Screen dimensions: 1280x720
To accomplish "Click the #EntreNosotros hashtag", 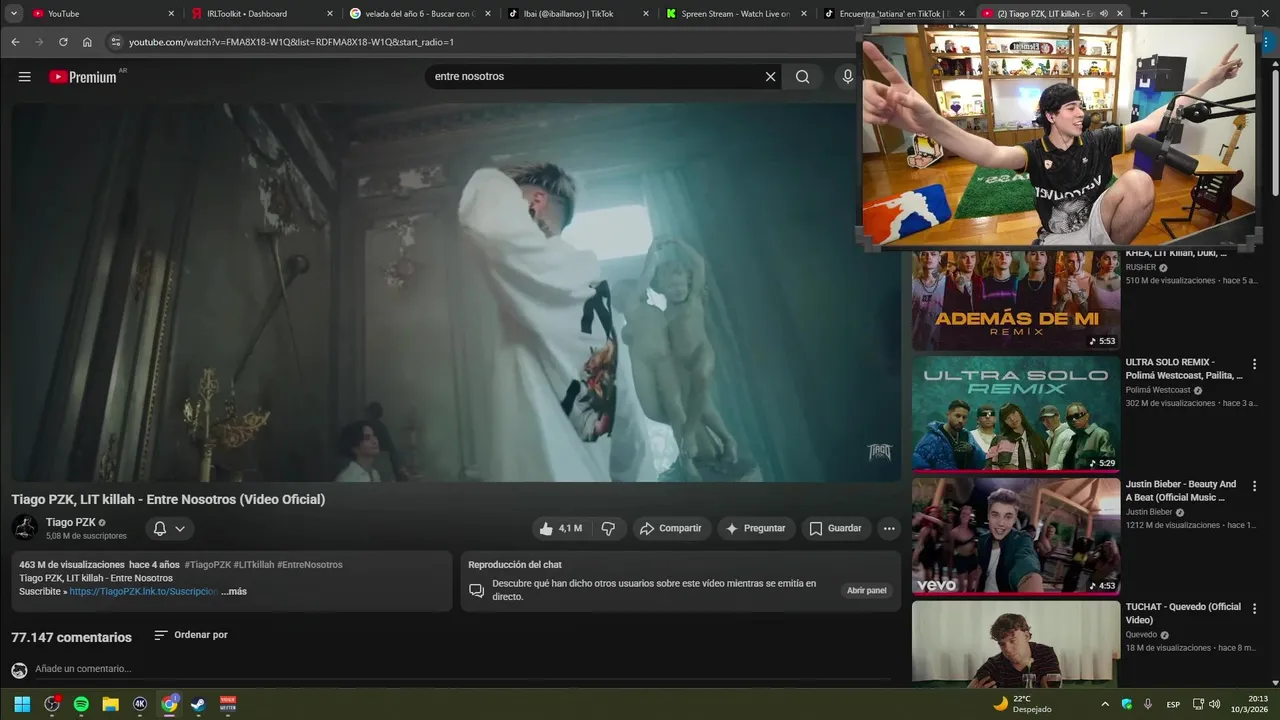I will [x=310, y=564].
